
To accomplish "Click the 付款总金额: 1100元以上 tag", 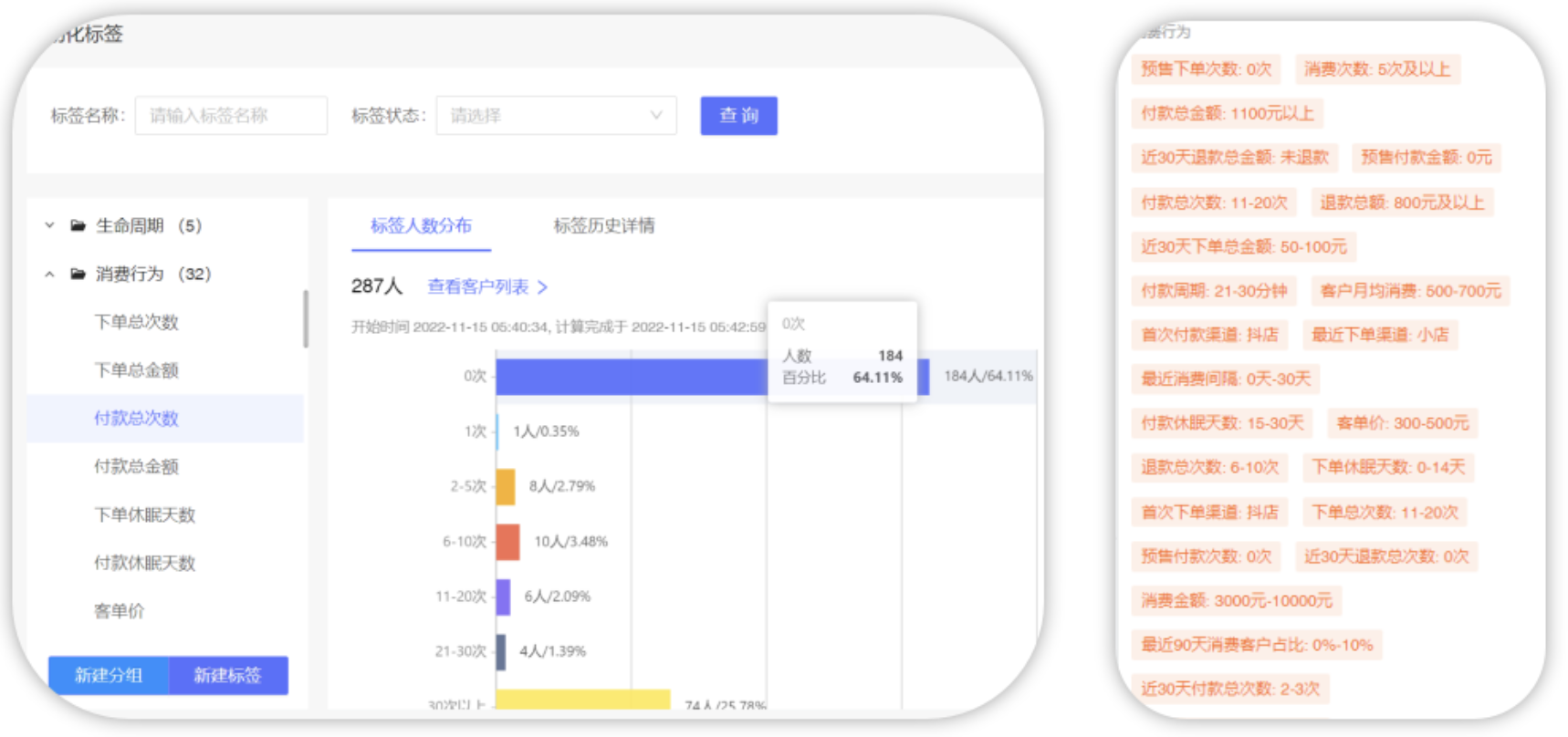I will tap(1228, 113).
